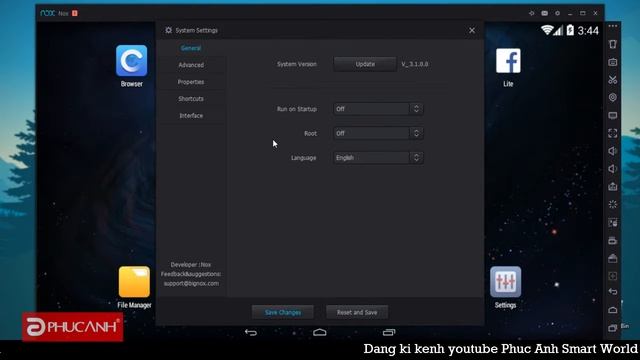Switch to the Properties tab

point(191,82)
